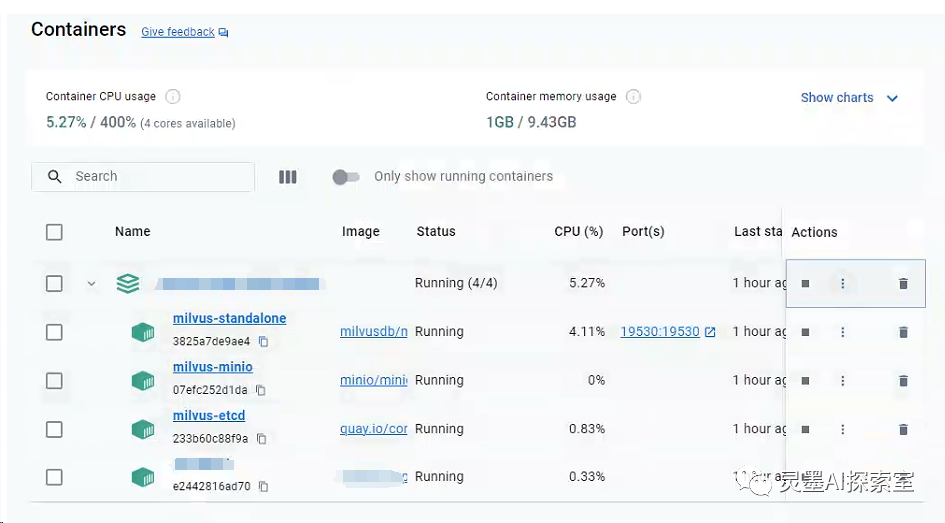Click the Show charts chevron arrow
Image resolution: width=945 pixels, height=523 pixels.
click(x=892, y=98)
